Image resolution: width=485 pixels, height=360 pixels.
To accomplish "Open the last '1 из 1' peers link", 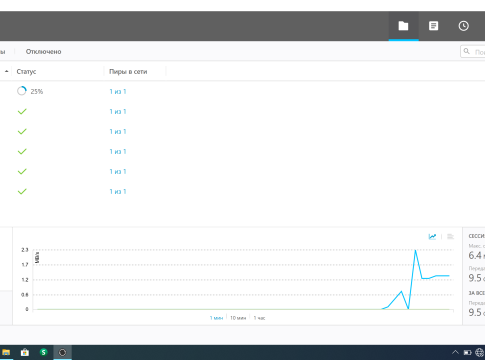I will point(118,191).
